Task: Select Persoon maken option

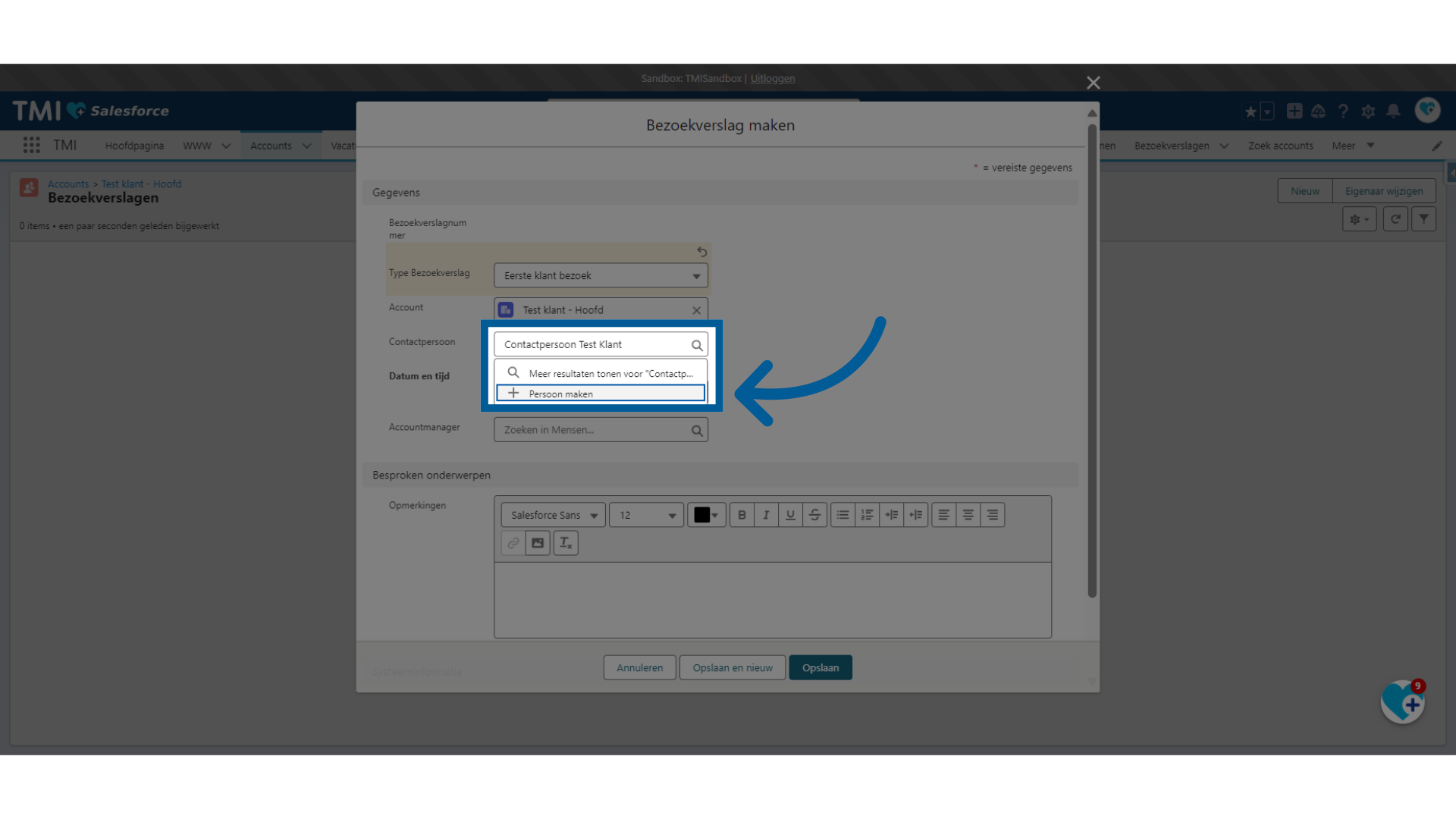Action: pyautogui.click(x=601, y=394)
